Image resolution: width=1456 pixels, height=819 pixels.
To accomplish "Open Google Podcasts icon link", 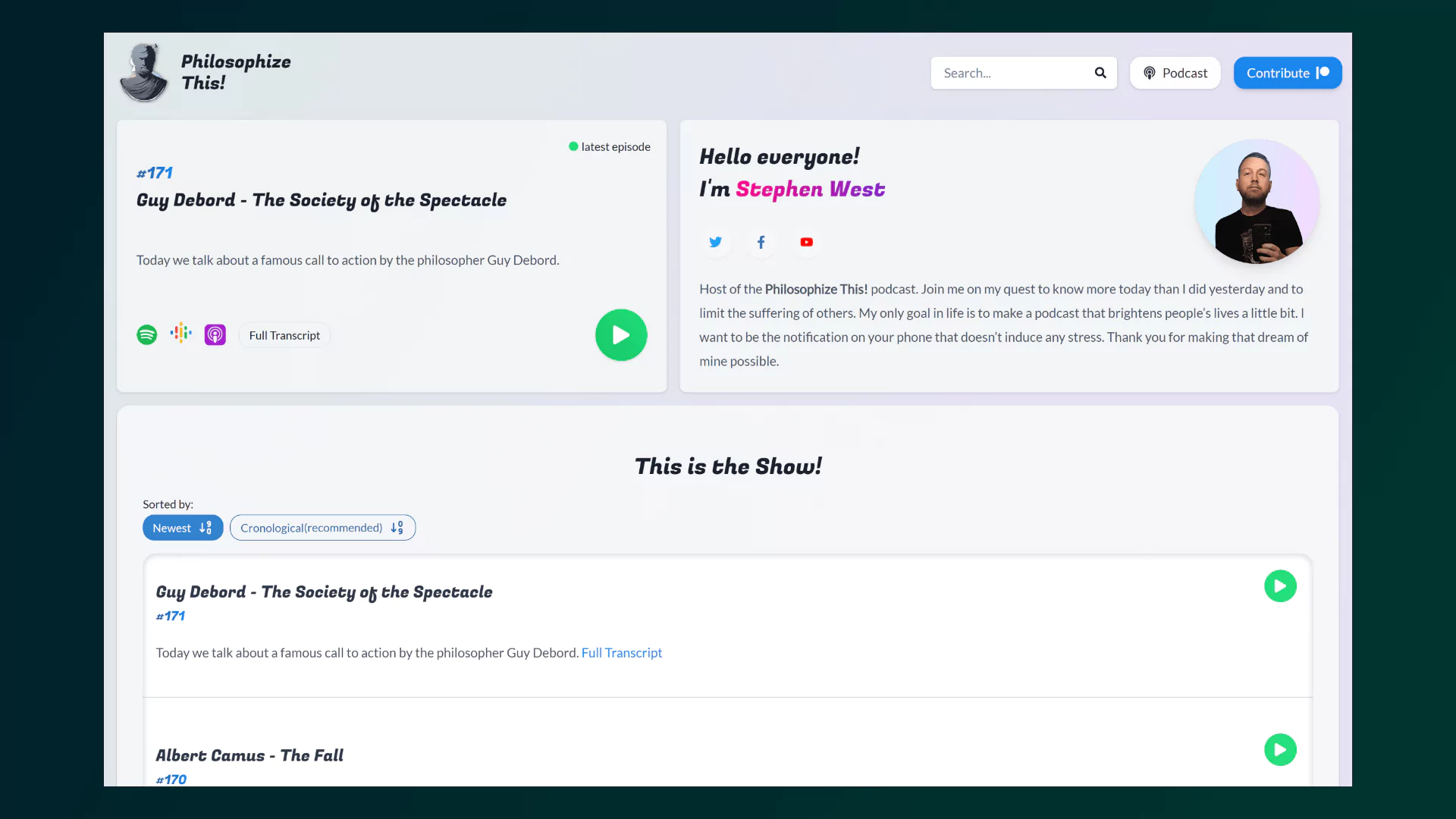I will [180, 333].
